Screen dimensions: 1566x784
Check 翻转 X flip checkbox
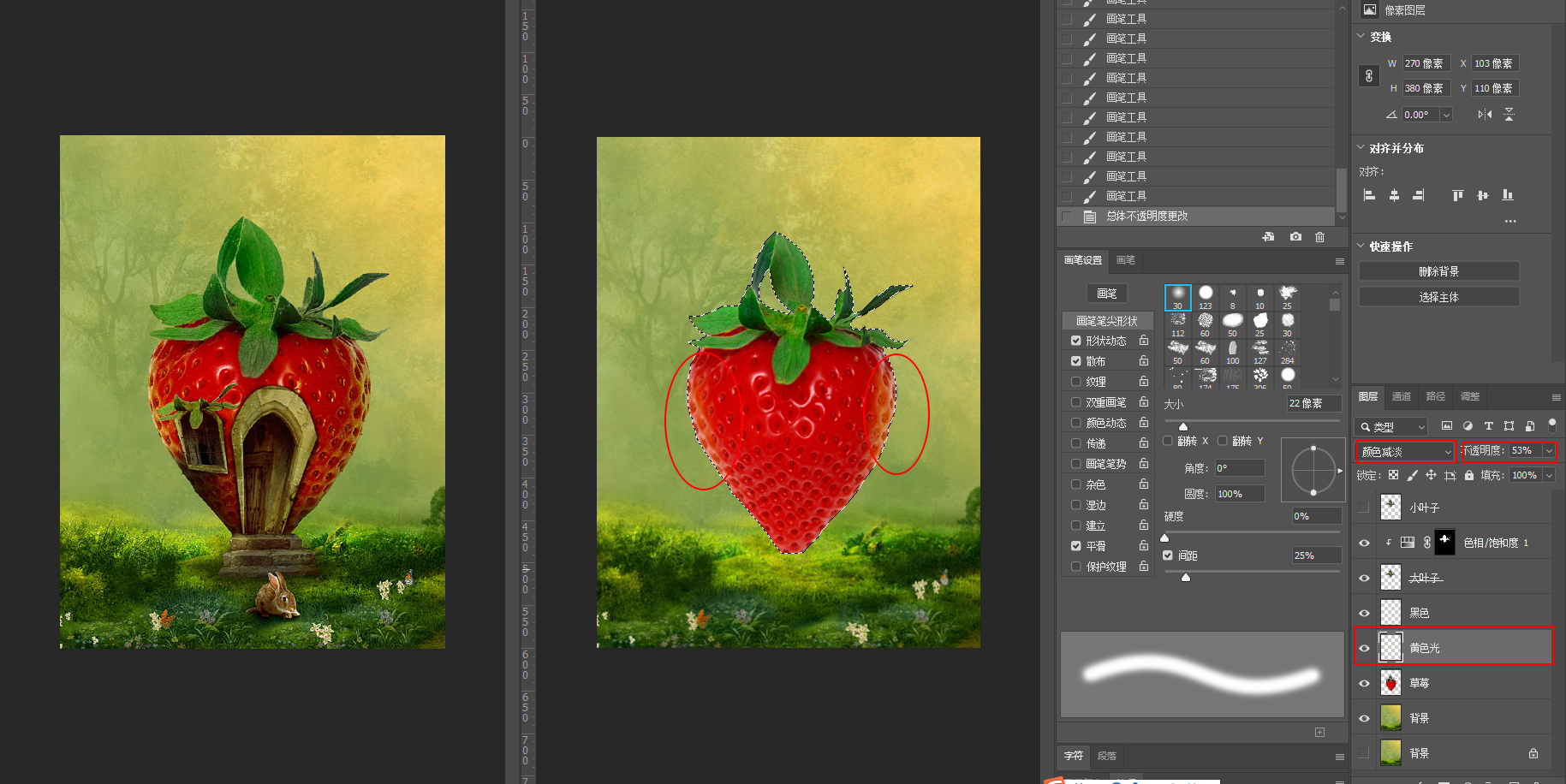pos(1168,441)
